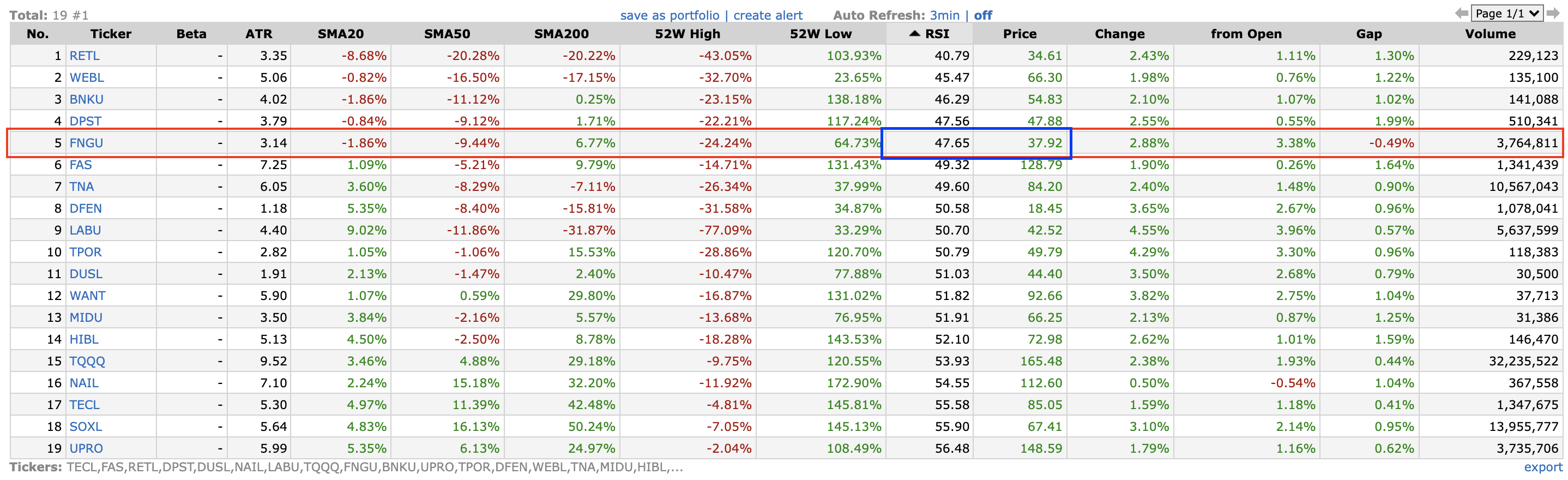Click TQQQ ATR value 9.52
1568x480 pixels.
point(273,361)
